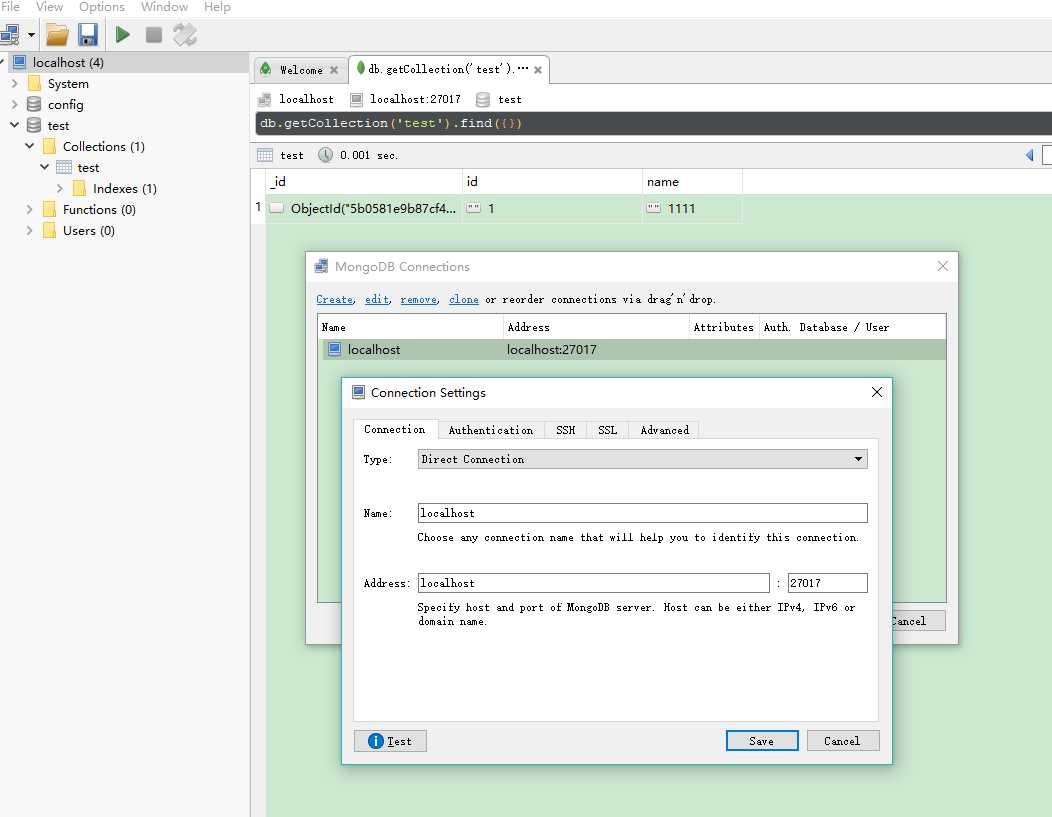The image size is (1052, 817).
Task: Switch to the SSL tab
Action: (x=607, y=430)
